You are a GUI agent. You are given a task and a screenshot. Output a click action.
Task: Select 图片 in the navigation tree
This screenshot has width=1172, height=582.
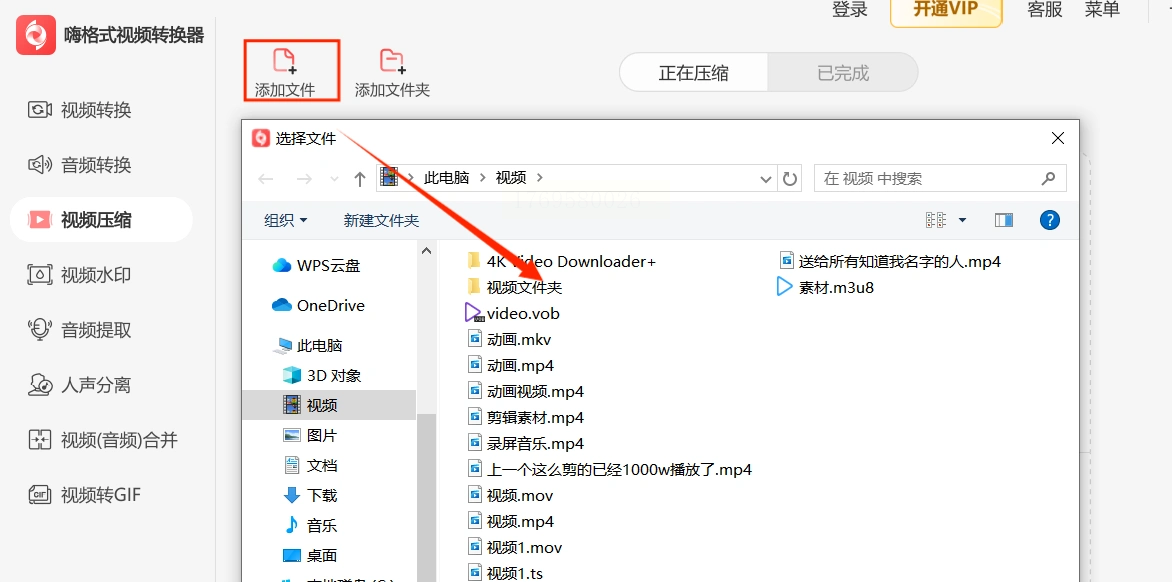coord(309,436)
